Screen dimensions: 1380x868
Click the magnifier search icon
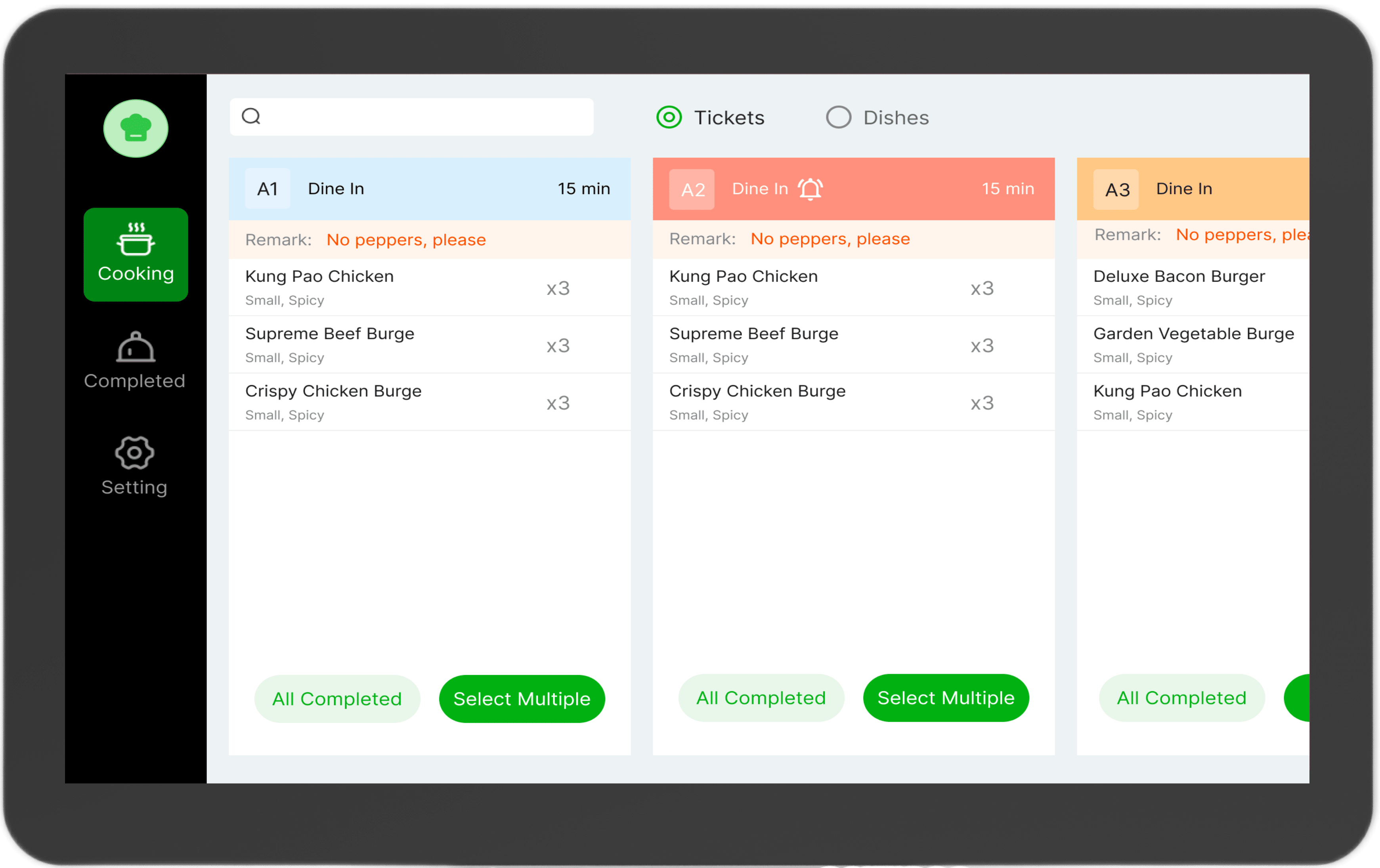point(251,116)
